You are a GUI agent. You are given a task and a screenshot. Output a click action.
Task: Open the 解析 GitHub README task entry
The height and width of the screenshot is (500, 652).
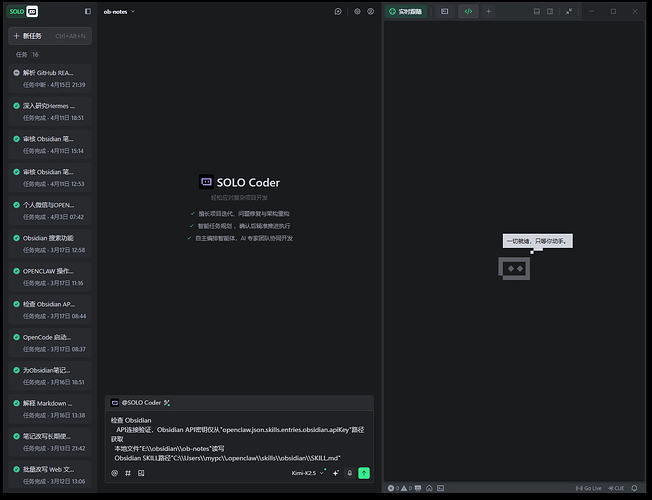50,78
